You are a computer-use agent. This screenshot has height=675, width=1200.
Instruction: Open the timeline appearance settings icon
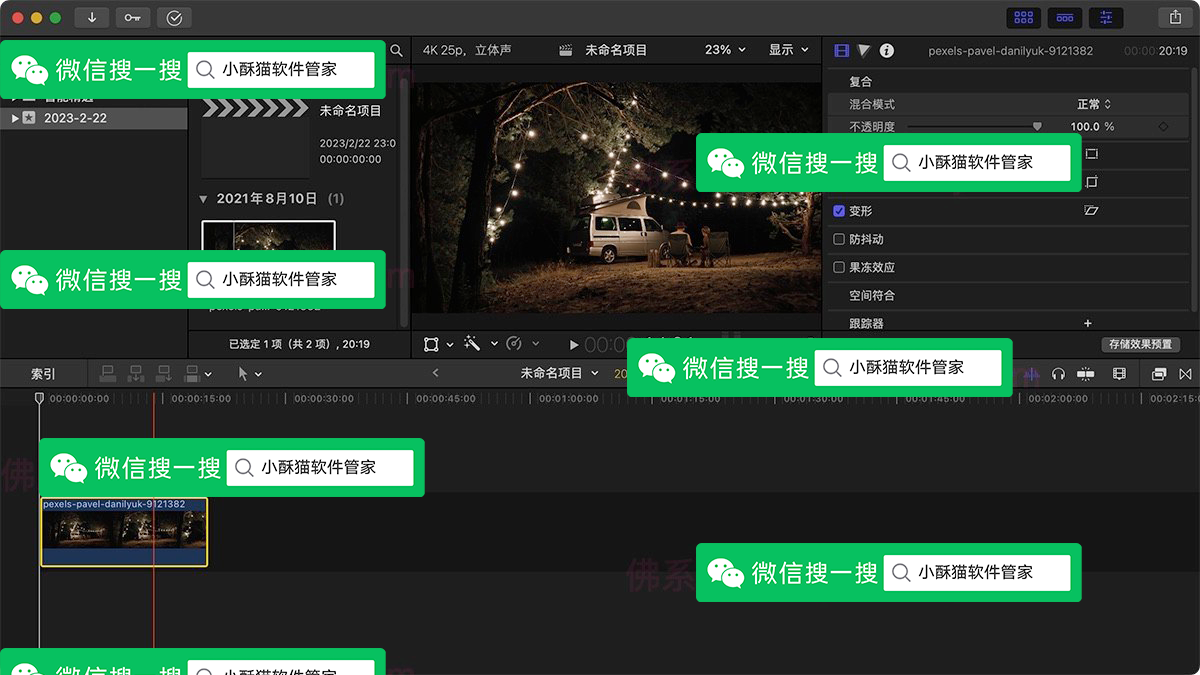point(1160,373)
